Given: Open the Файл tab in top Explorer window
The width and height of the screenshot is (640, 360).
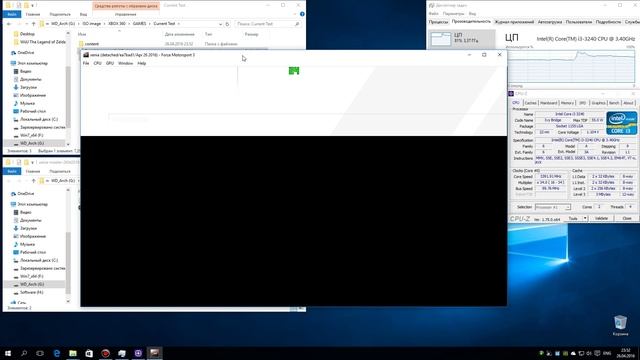Looking at the screenshot, I should (x=12, y=14).
